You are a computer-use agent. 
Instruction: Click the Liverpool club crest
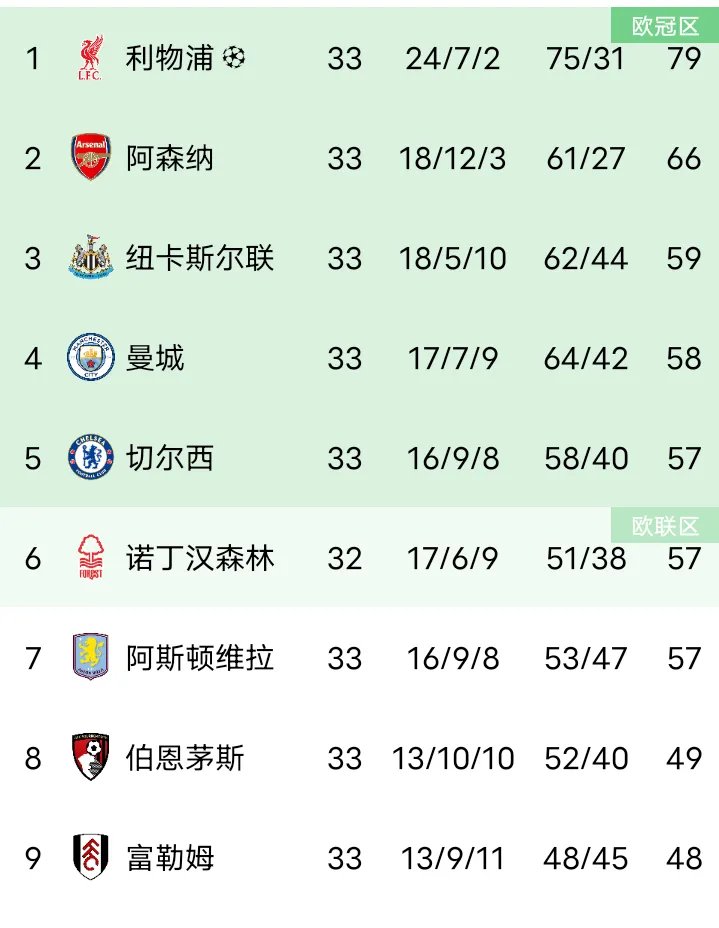(x=91, y=57)
